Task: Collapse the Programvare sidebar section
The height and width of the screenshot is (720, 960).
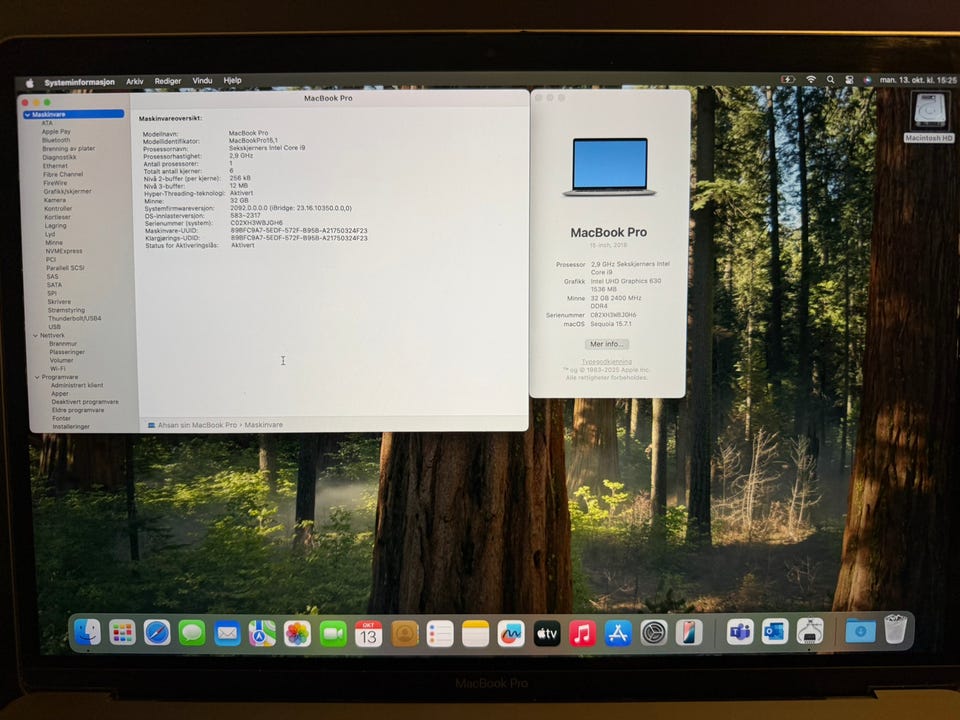Action: pos(37,378)
